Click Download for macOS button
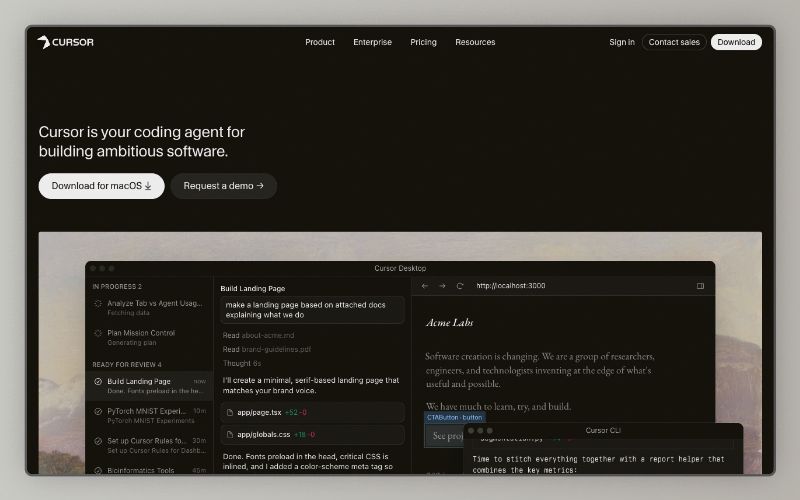The image size is (800, 500). tap(102, 186)
